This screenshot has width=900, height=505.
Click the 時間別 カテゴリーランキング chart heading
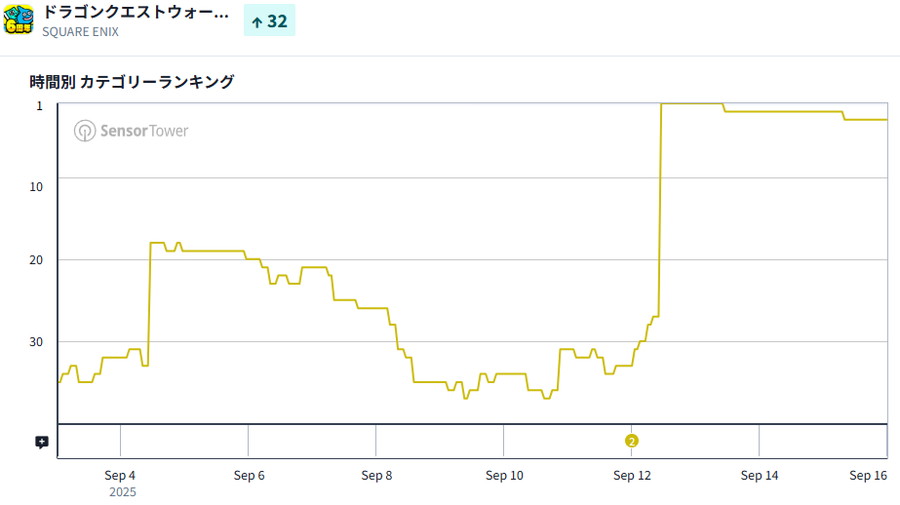point(132,82)
